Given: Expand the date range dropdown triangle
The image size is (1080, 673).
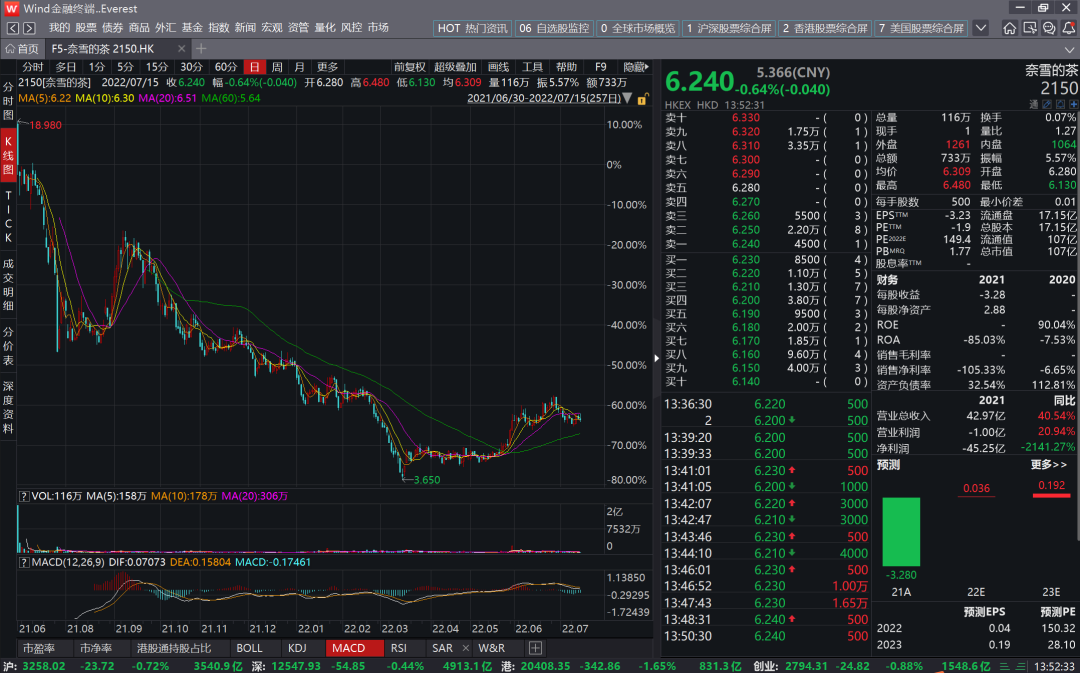Looking at the screenshot, I should click(628, 98).
